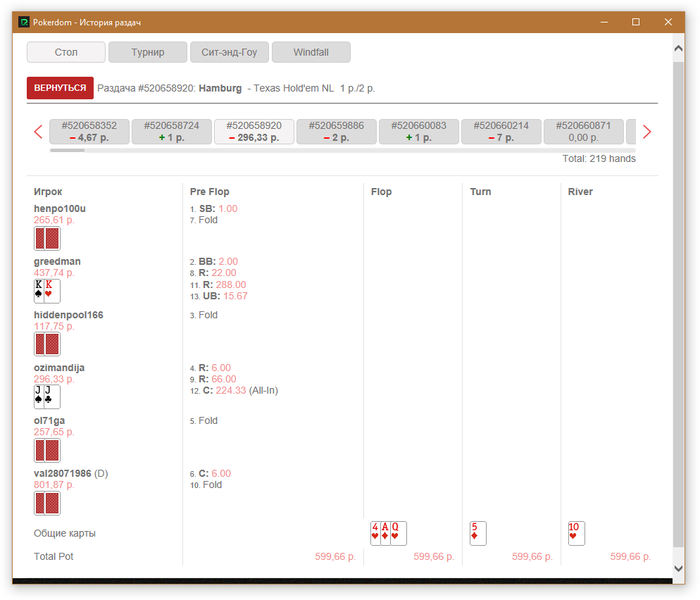Click the Turn column header
700x600 pixels.
click(x=480, y=192)
